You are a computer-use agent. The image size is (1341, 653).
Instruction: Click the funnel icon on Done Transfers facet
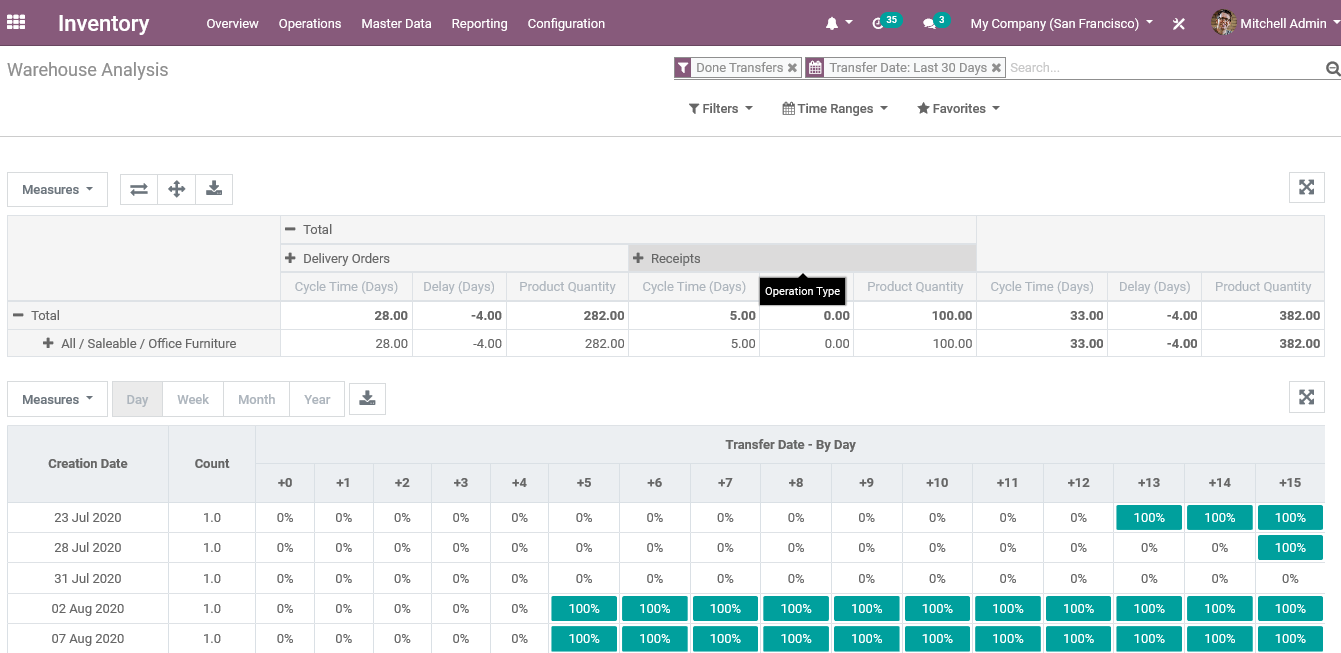[683, 68]
